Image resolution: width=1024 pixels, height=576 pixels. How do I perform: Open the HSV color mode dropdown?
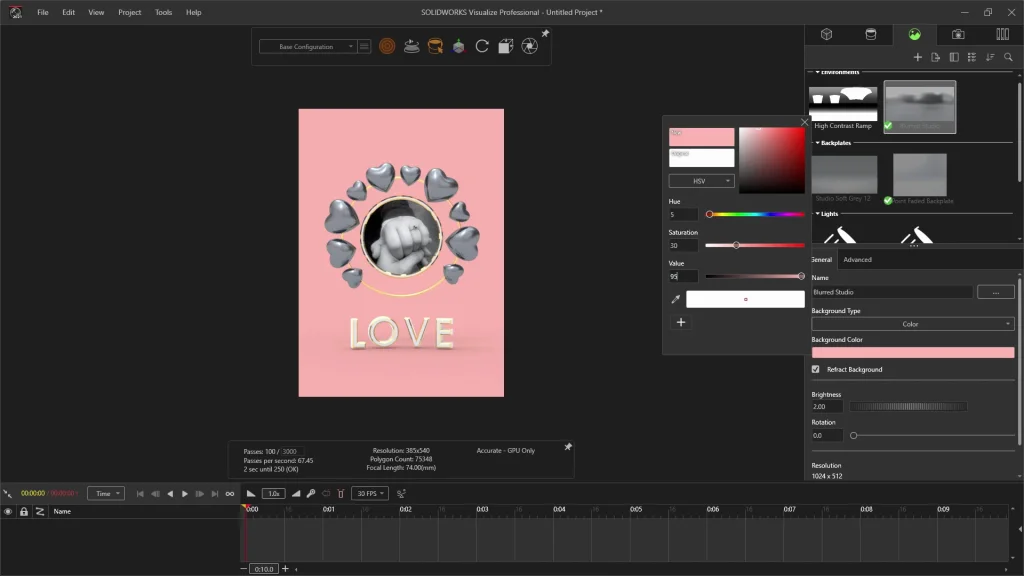[701, 181]
